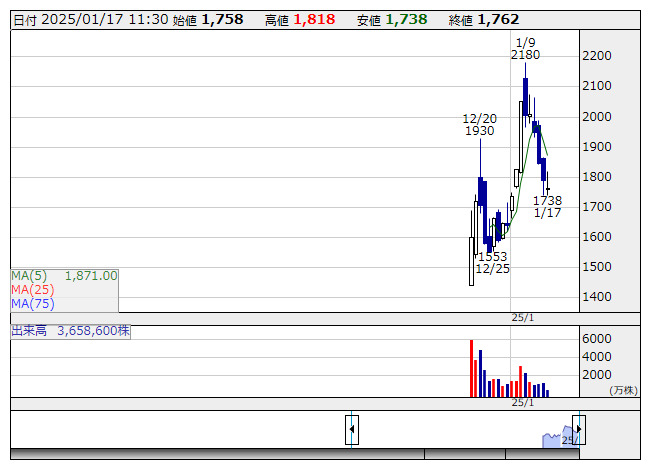Click the MA(5) legend label
653x470 pixels.
[x=29, y=276]
